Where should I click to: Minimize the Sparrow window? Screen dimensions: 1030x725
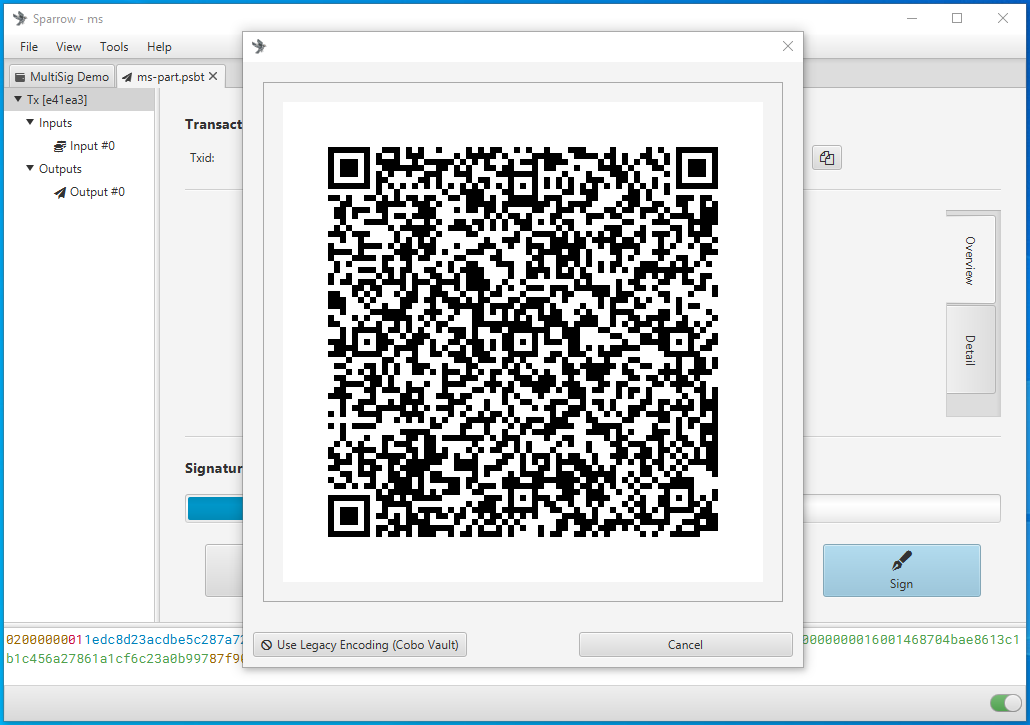[912, 18]
